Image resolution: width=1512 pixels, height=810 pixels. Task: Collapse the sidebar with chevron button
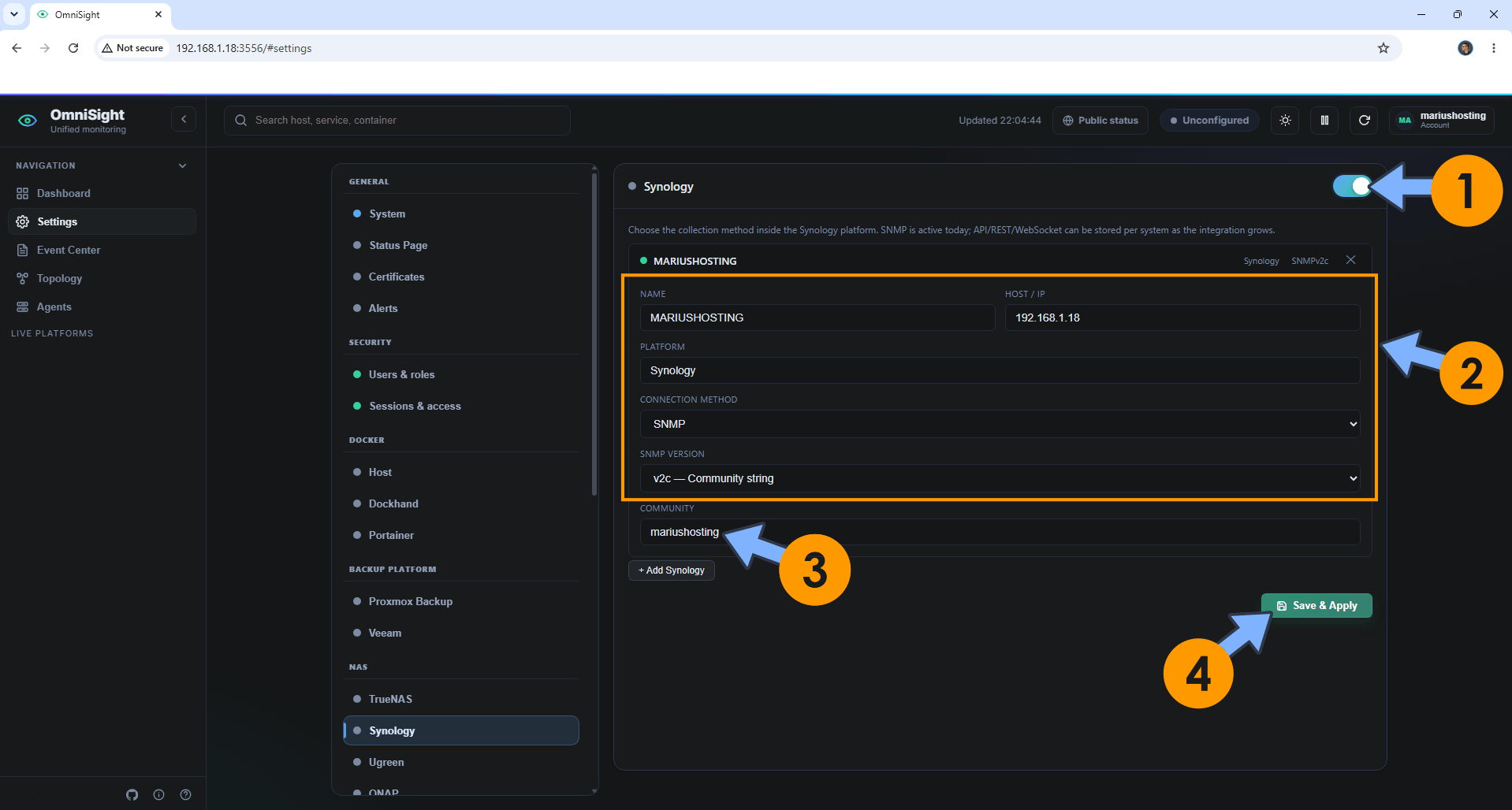184,120
